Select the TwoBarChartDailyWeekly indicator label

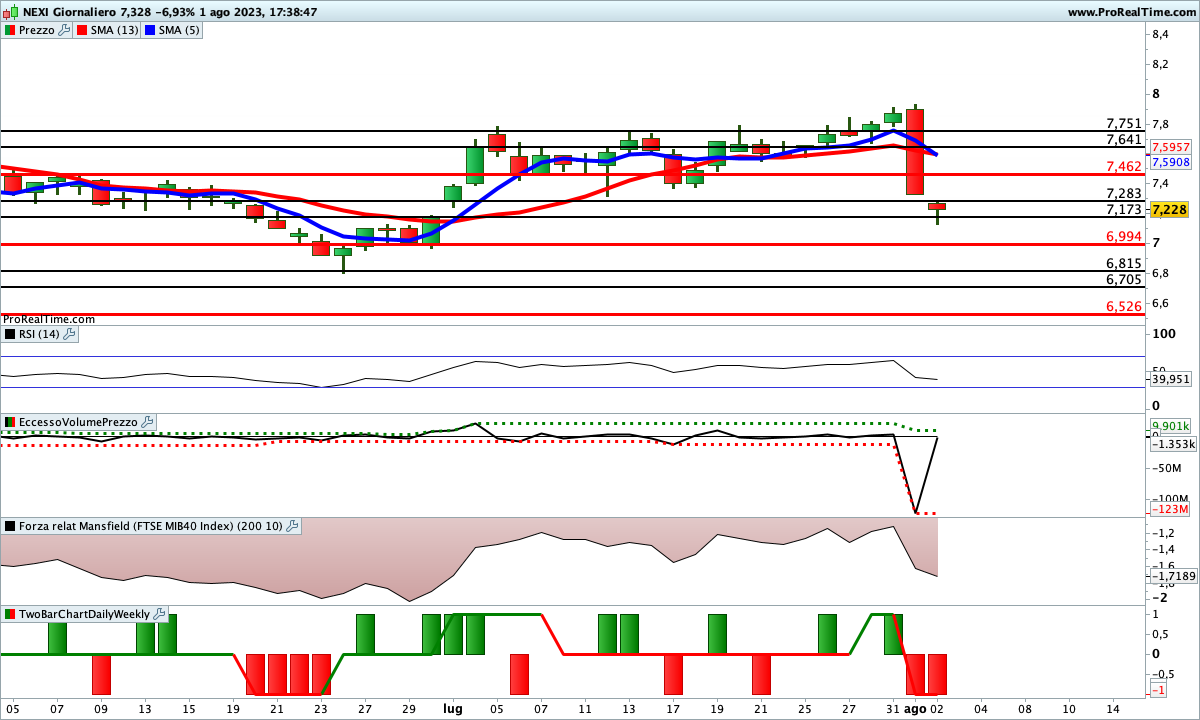85,613
